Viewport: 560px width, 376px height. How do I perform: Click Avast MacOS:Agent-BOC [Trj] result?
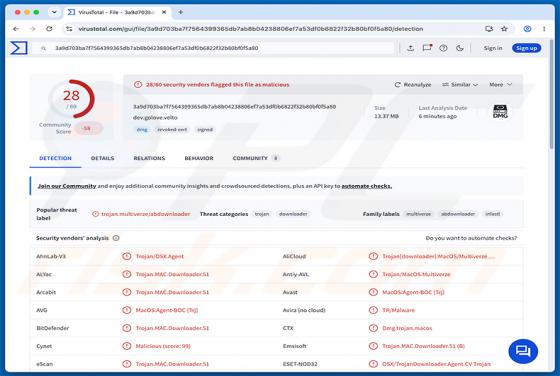click(x=413, y=292)
